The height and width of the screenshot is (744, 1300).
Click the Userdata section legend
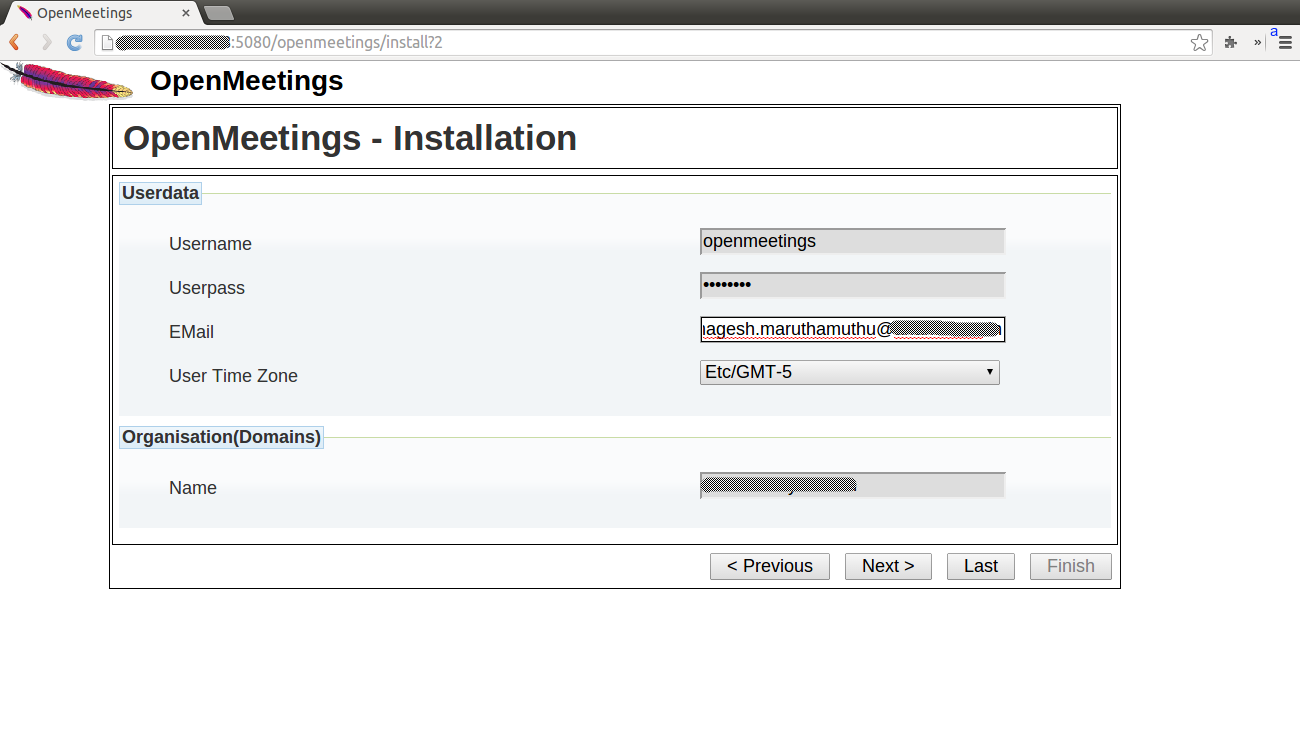pyautogui.click(x=160, y=193)
